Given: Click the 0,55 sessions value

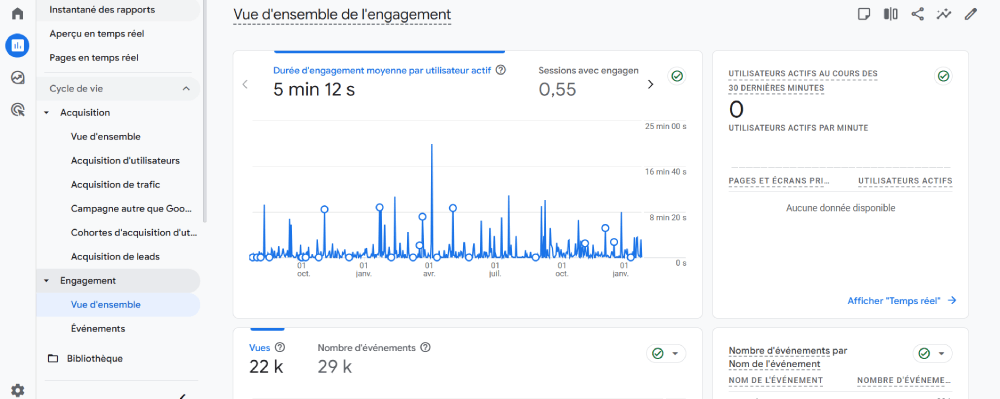Looking at the screenshot, I should click(557, 90).
